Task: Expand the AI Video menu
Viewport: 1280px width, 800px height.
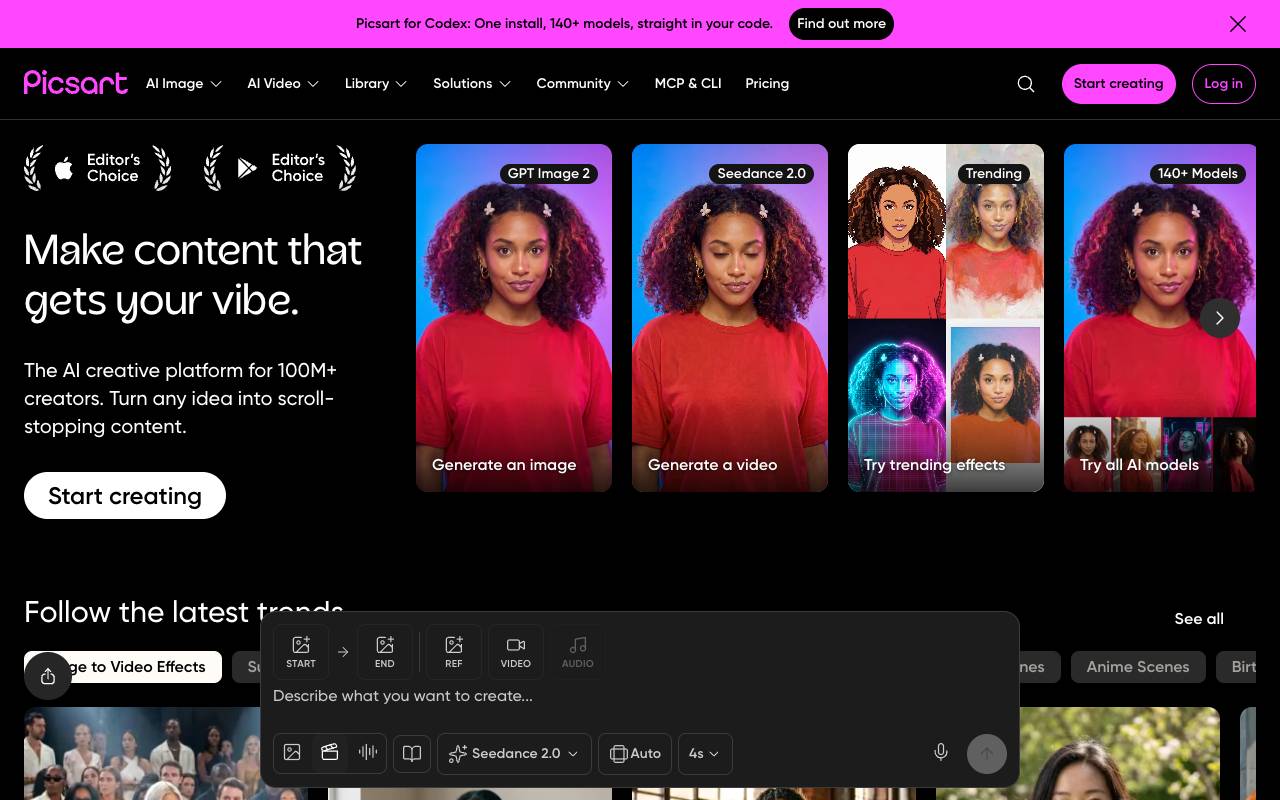Action: tap(283, 84)
